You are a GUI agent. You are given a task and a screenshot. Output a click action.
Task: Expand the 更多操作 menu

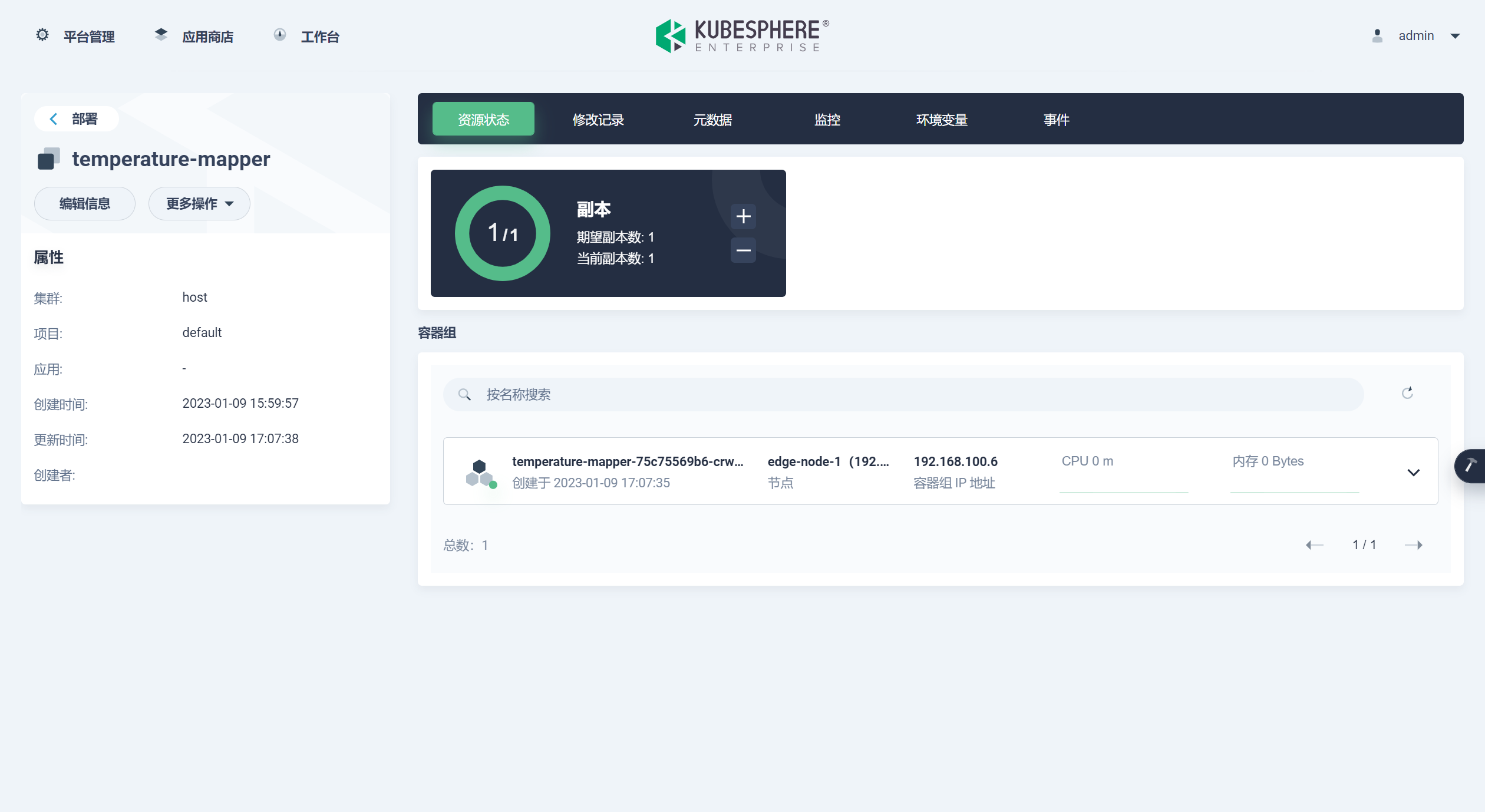coord(199,203)
